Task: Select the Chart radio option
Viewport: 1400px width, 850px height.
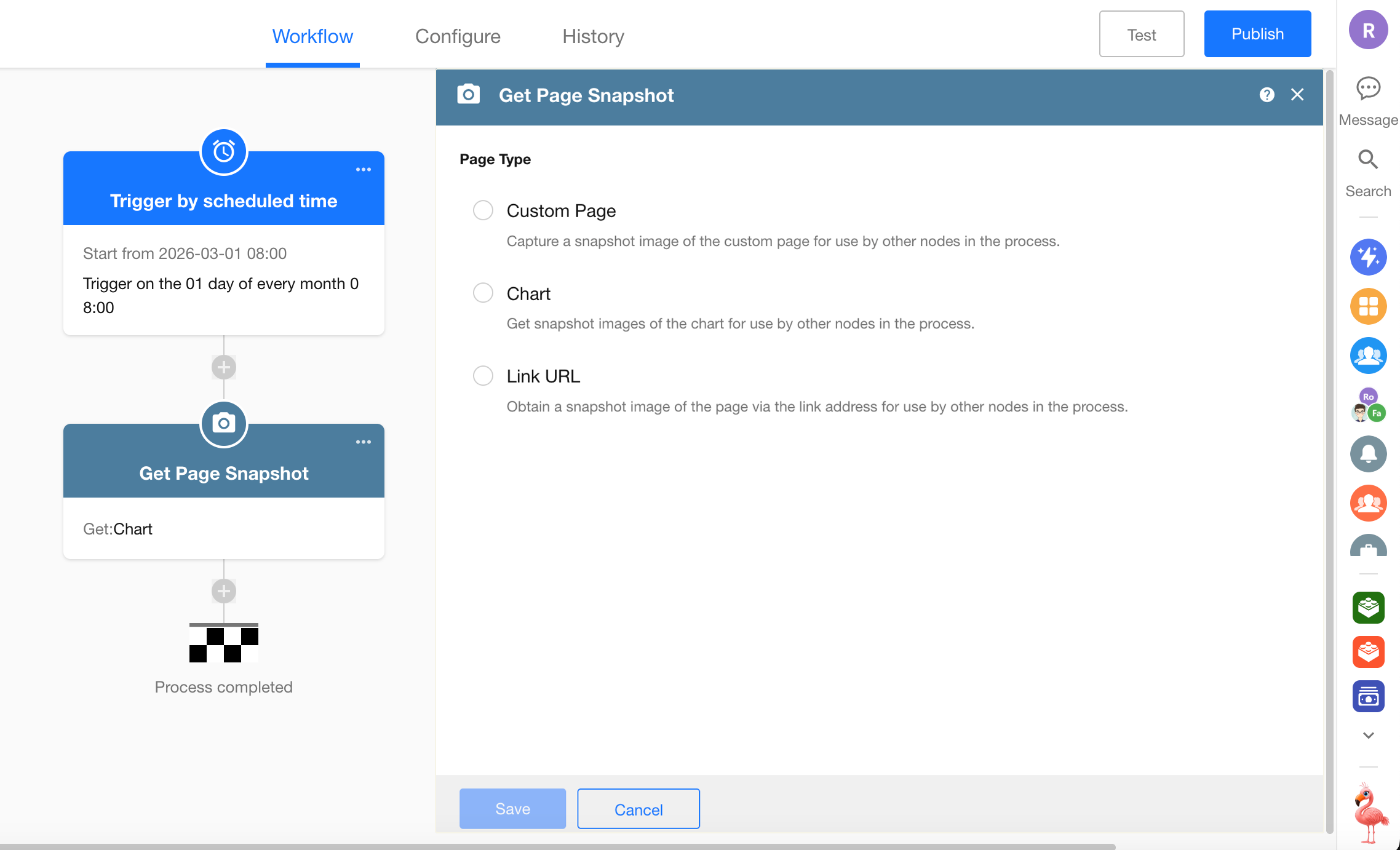Action: (x=483, y=293)
